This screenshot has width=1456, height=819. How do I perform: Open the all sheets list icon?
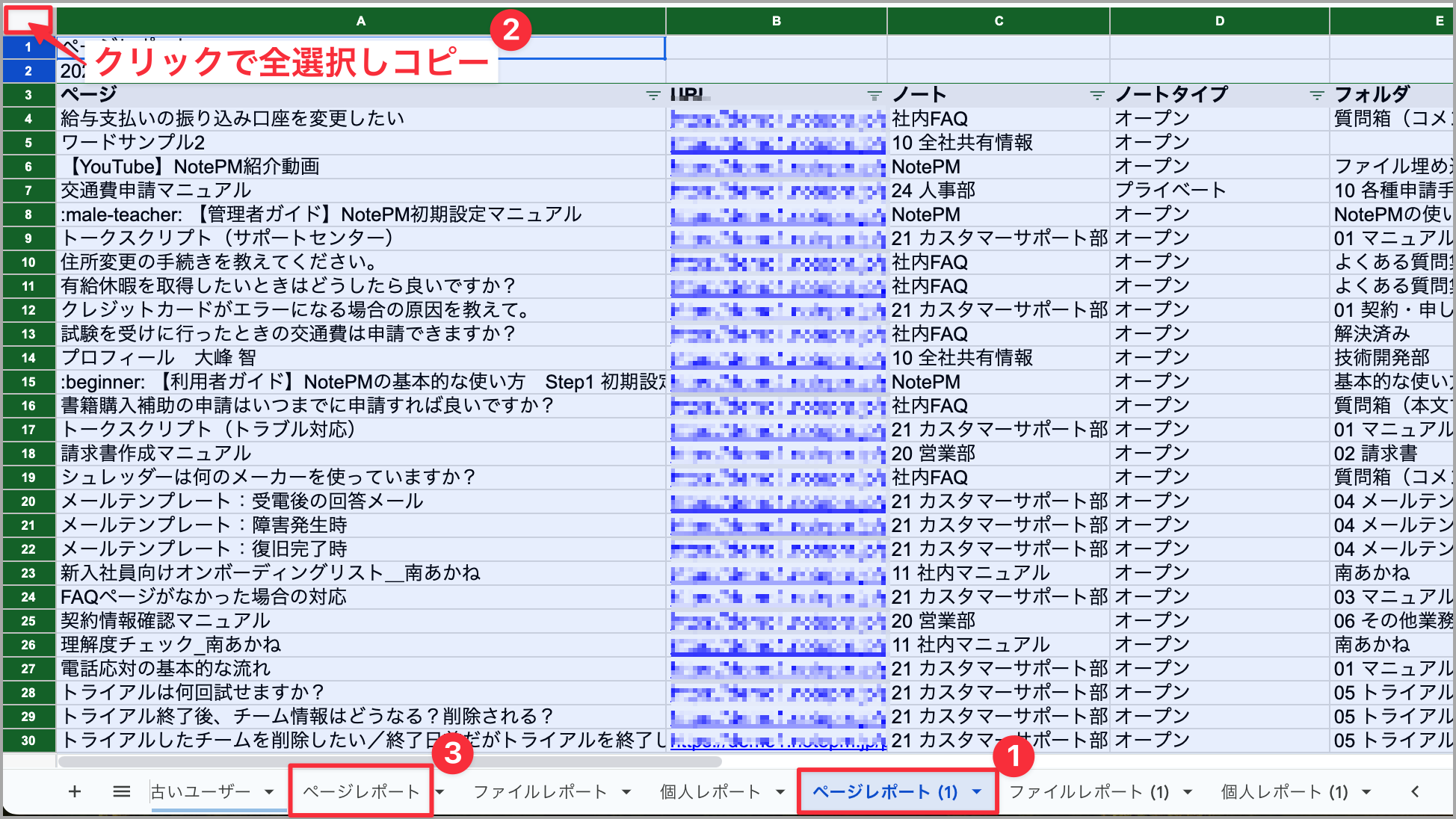point(121,791)
